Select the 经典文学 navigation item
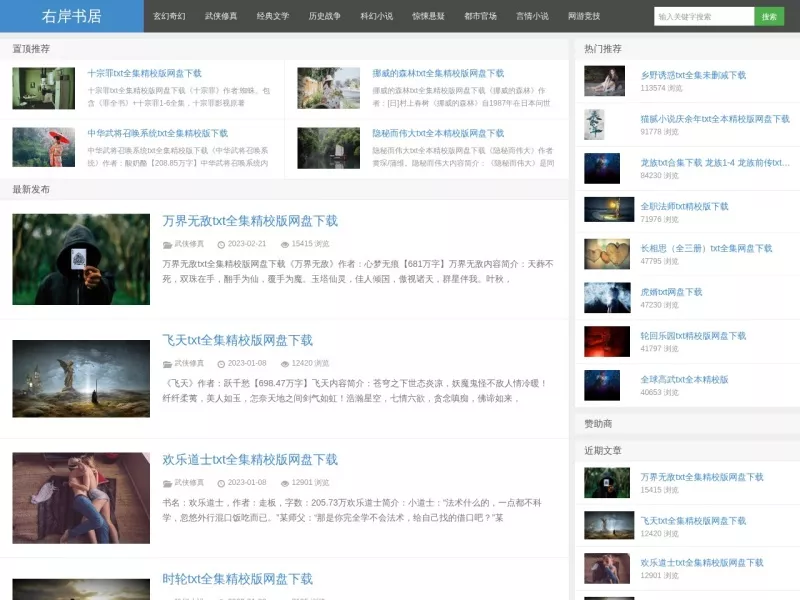 pos(273,16)
